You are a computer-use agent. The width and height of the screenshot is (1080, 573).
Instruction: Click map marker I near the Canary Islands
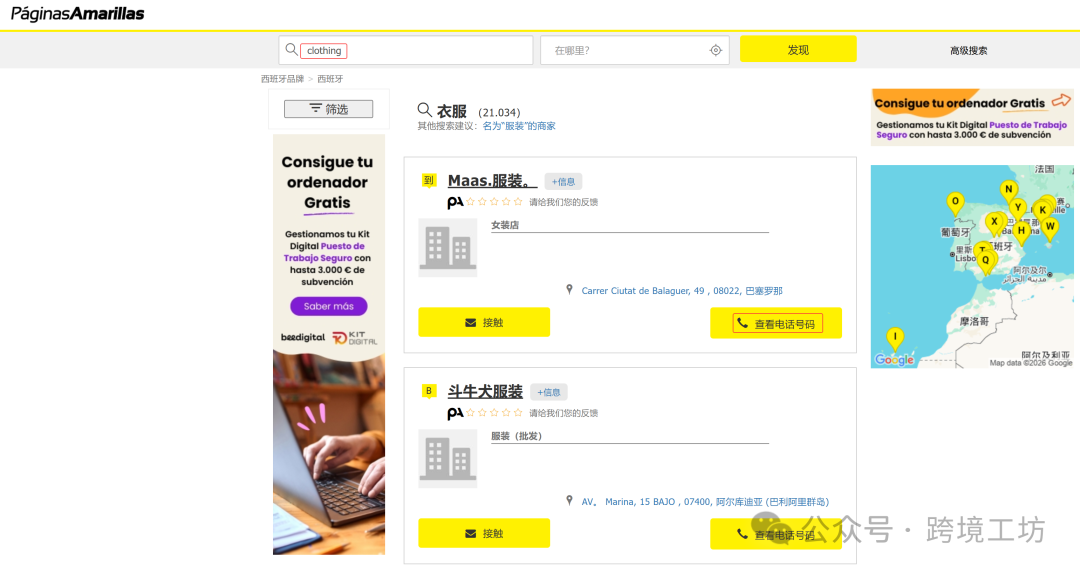(895, 338)
